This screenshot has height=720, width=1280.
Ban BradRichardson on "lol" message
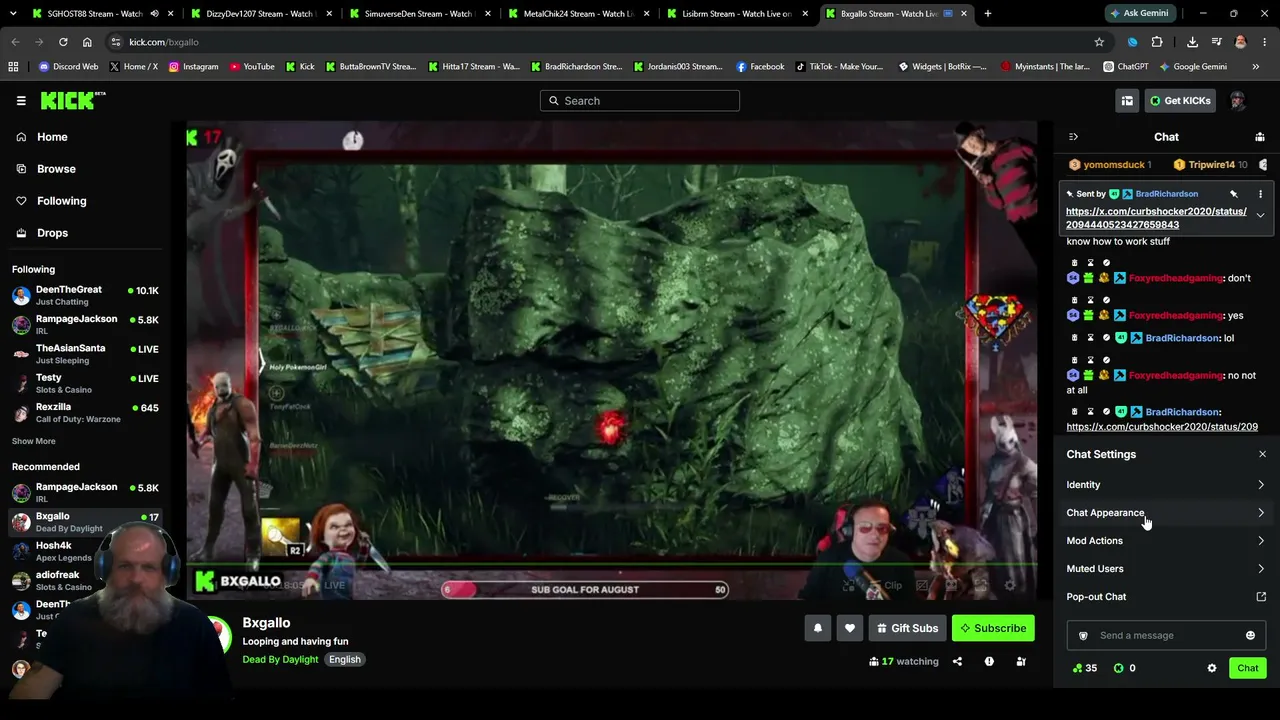1107,338
